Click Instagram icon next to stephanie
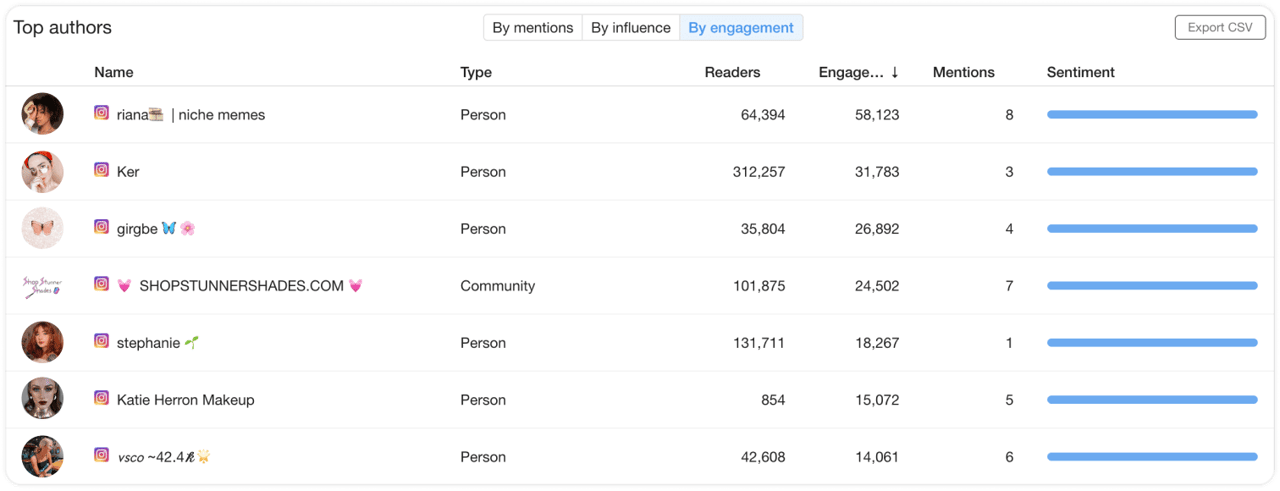The width and height of the screenshot is (1280, 491). [x=101, y=341]
